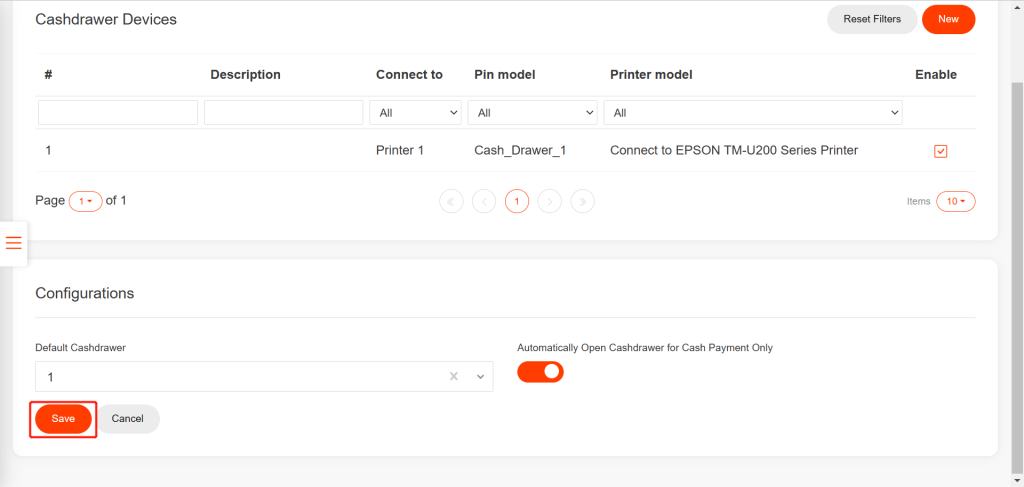1024x487 pixels.
Task: Open the Page number selector
Action: tap(85, 201)
